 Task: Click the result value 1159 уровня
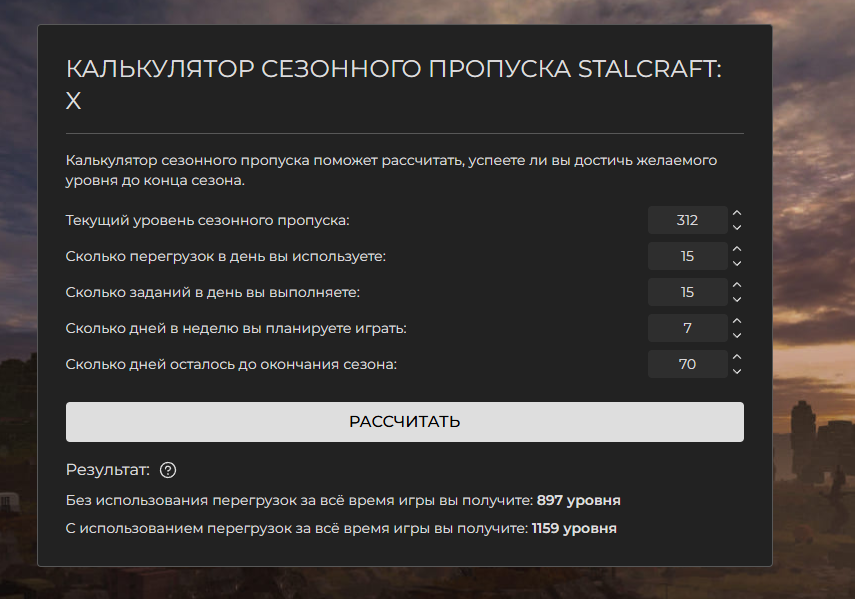pos(574,529)
